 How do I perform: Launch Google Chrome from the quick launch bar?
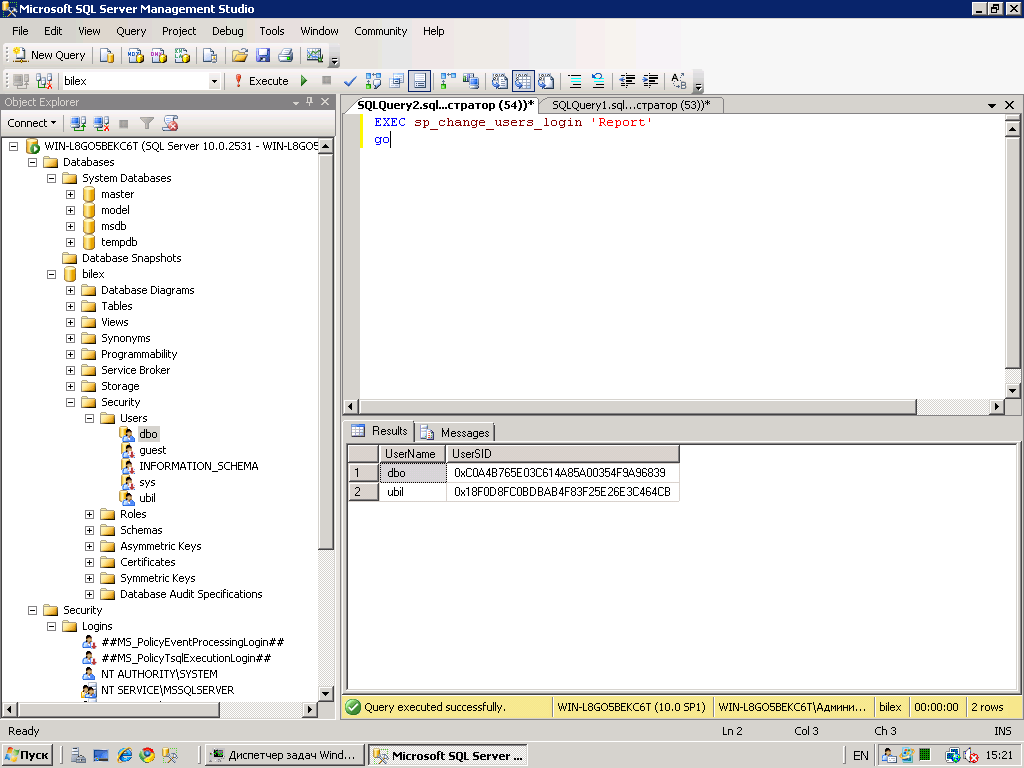(147, 756)
